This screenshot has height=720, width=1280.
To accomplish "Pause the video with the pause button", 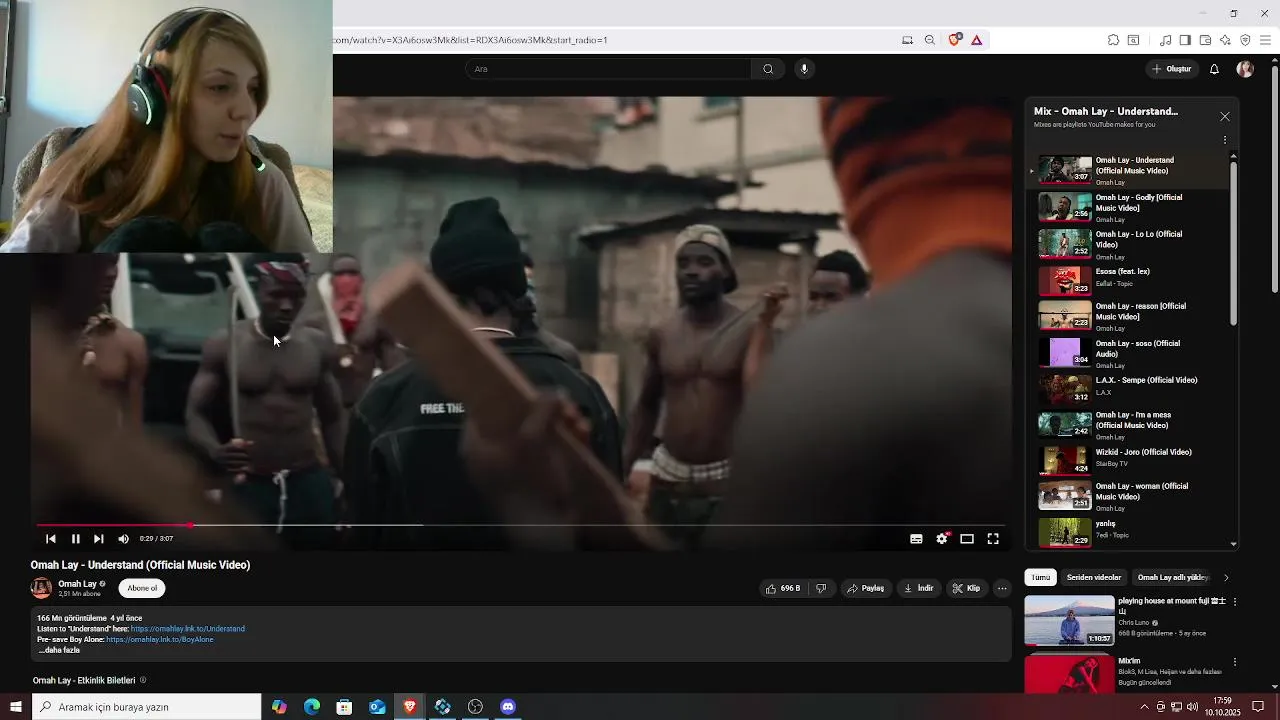I will tap(75, 539).
